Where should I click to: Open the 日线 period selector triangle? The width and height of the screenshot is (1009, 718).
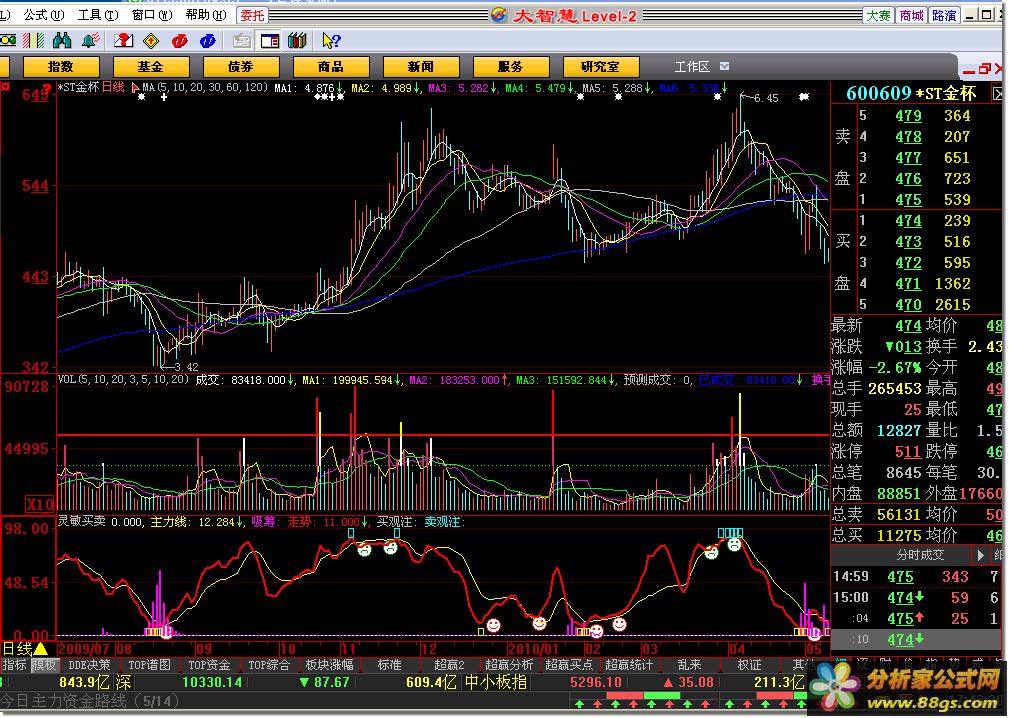[40, 649]
